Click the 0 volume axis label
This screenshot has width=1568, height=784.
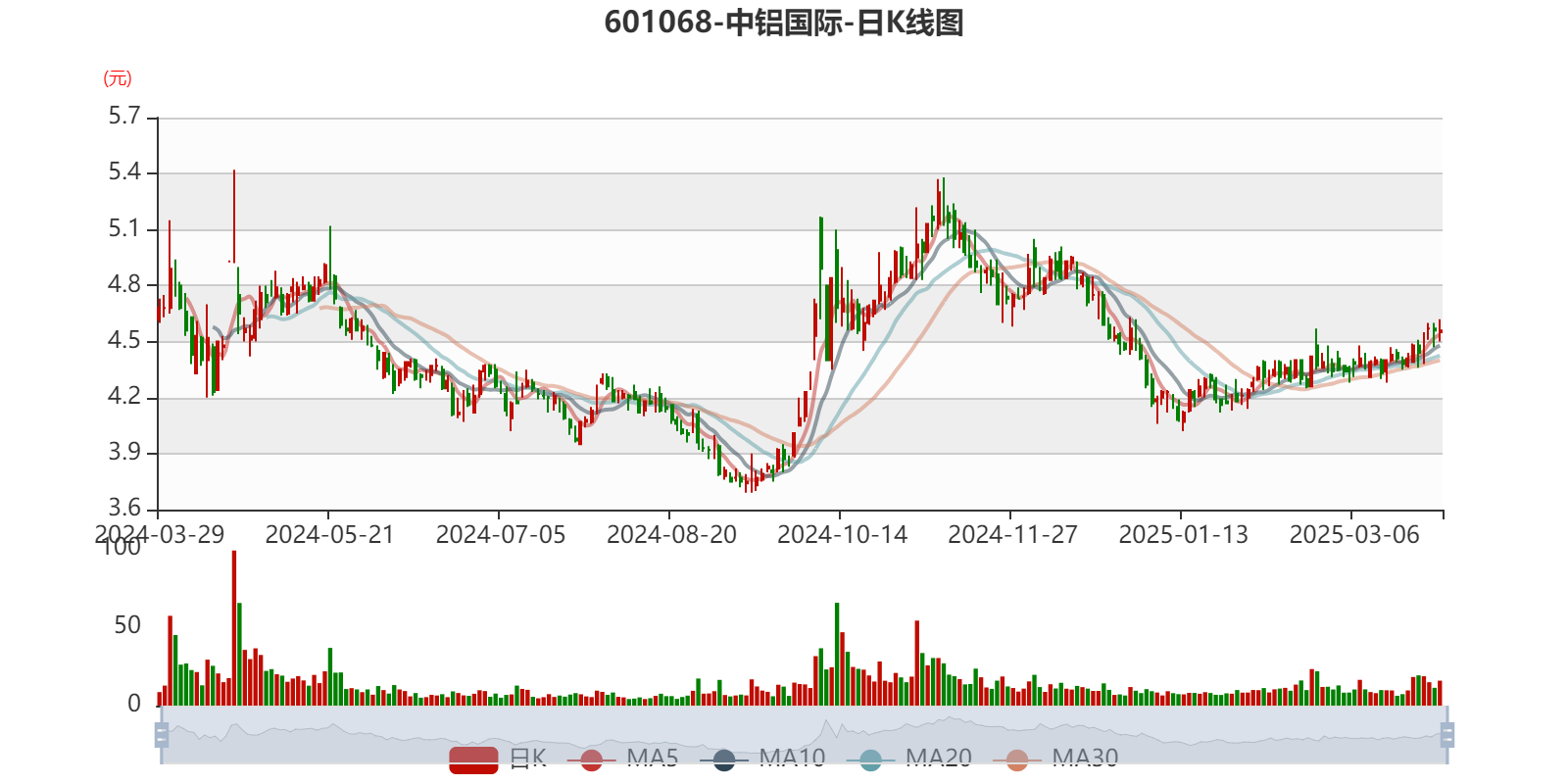pyautogui.click(x=134, y=704)
